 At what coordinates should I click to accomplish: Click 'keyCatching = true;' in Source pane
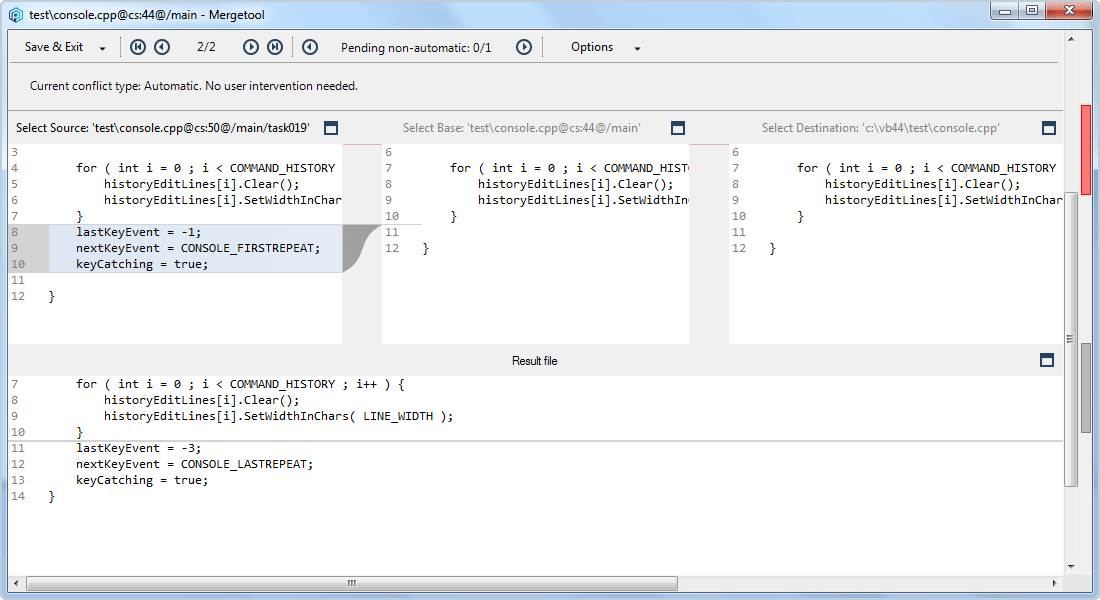142,265
